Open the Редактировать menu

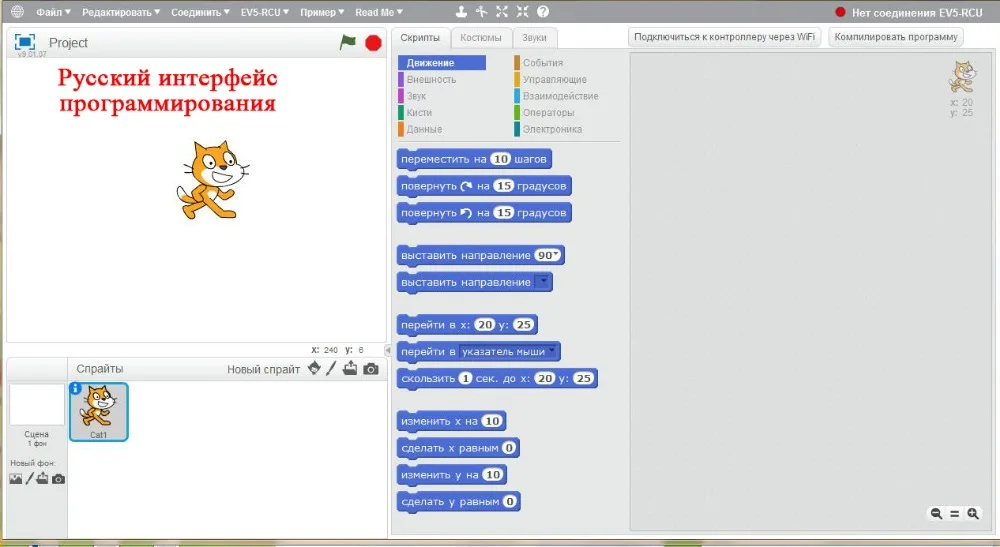pyautogui.click(x=121, y=12)
